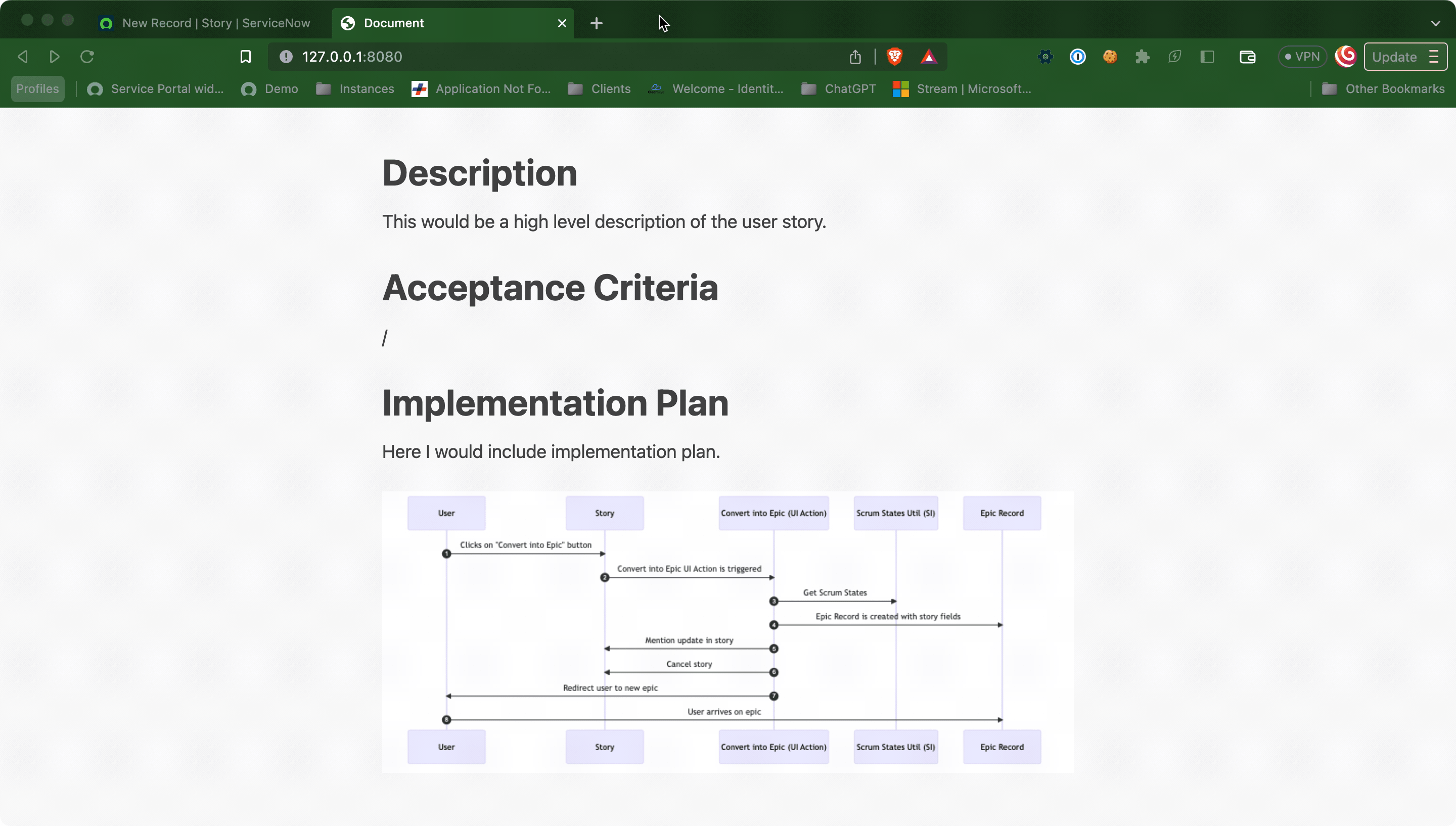1456x826 pixels.
Task: Reload the current page
Action: click(87, 57)
